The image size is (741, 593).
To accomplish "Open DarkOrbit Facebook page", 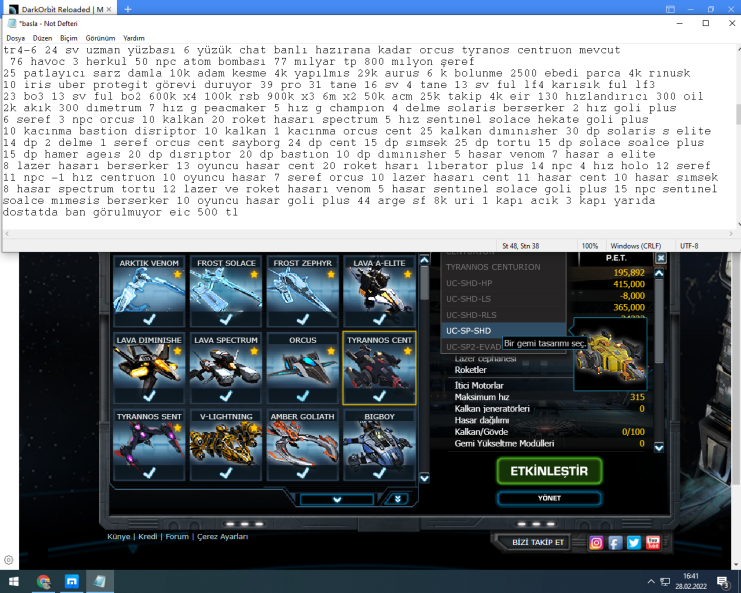I will coord(615,543).
